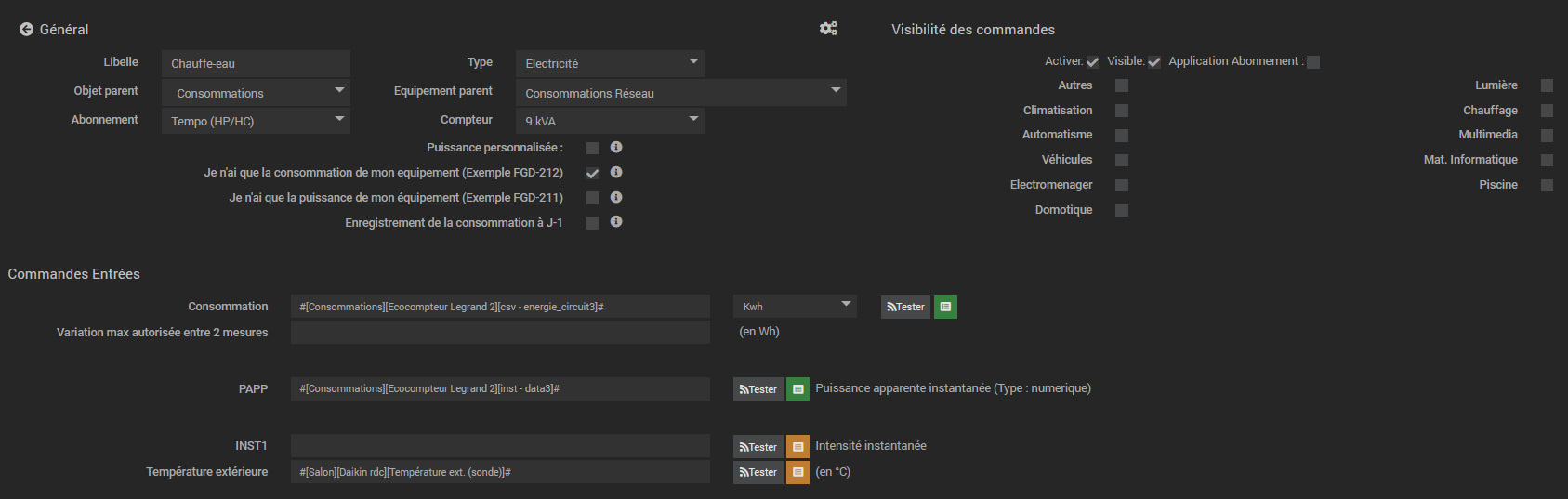The height and width of the screenshot is (499, 1568).
Task: Click the Libelle field containing Chauffe-eau
Action: coord(256,63)
